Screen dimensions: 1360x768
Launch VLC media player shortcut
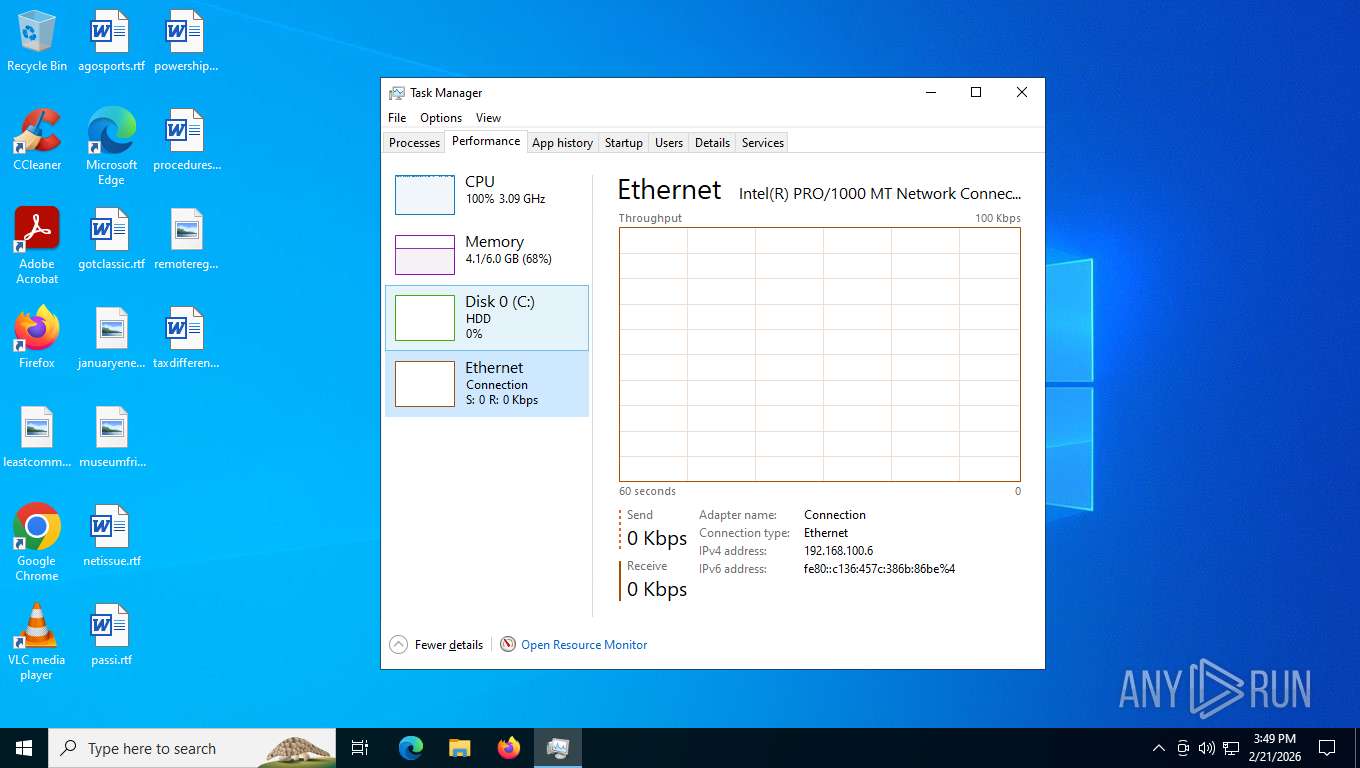[37, 641]
